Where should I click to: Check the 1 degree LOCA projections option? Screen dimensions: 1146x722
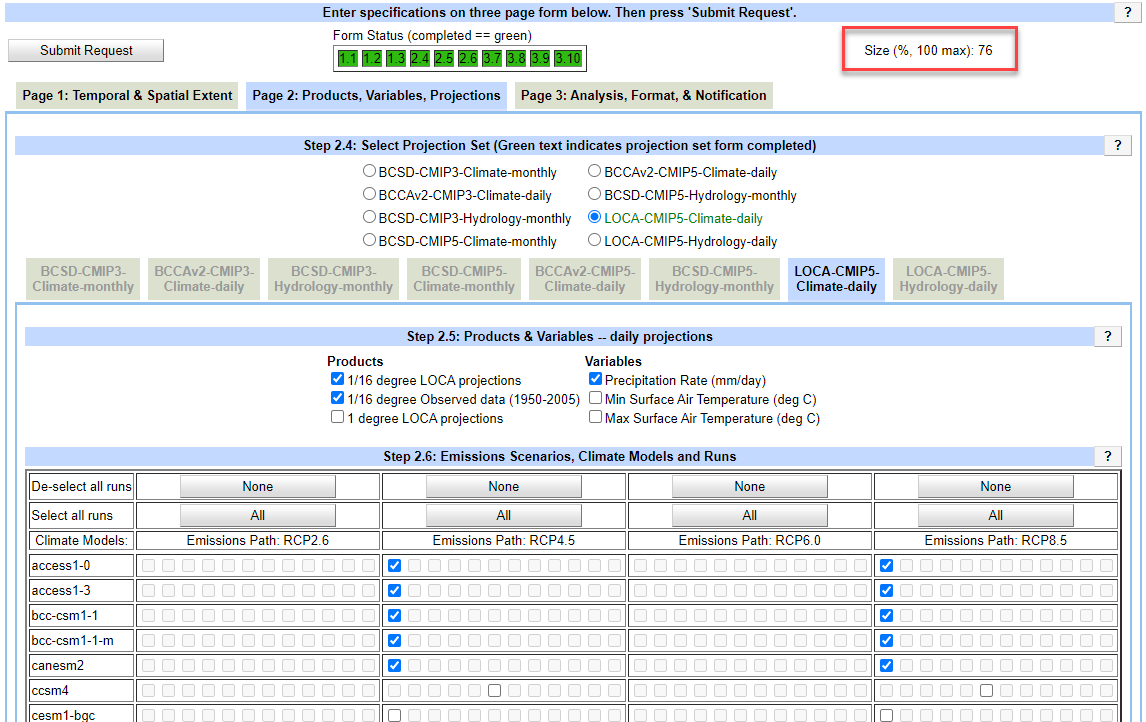coord(337,416)
